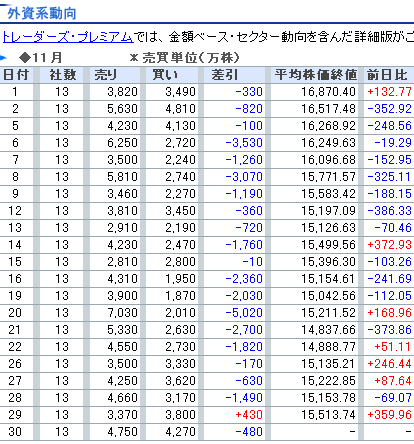Open the トレーダーズ・プレミアム link
The width and height of the screenshot is (414, 444).
click(68, 37)
